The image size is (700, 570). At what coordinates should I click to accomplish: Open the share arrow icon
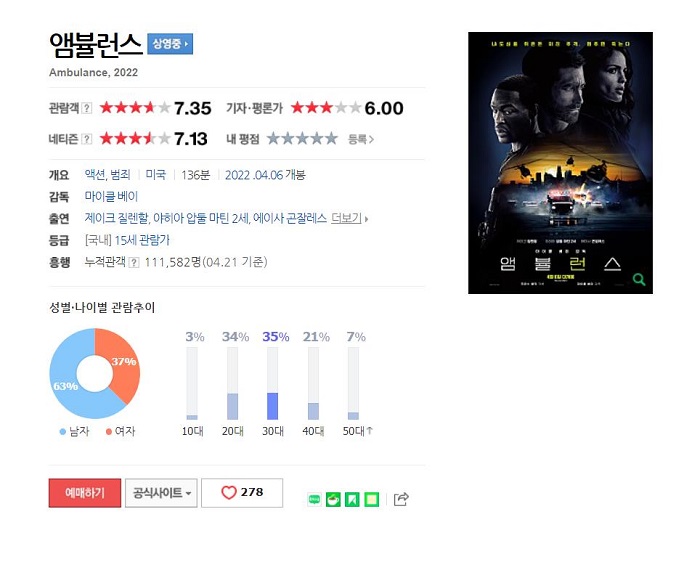[401, 499]
